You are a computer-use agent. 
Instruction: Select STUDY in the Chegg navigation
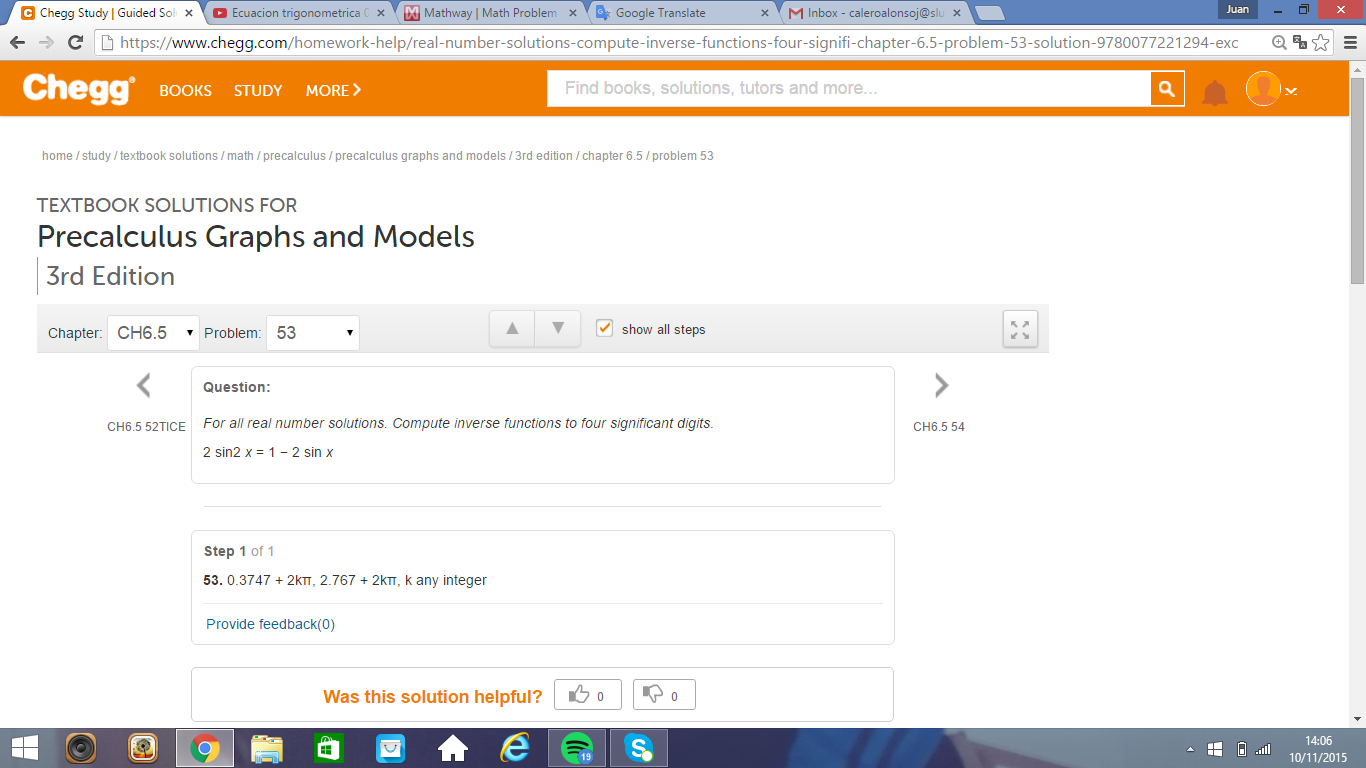click(257, 90)
